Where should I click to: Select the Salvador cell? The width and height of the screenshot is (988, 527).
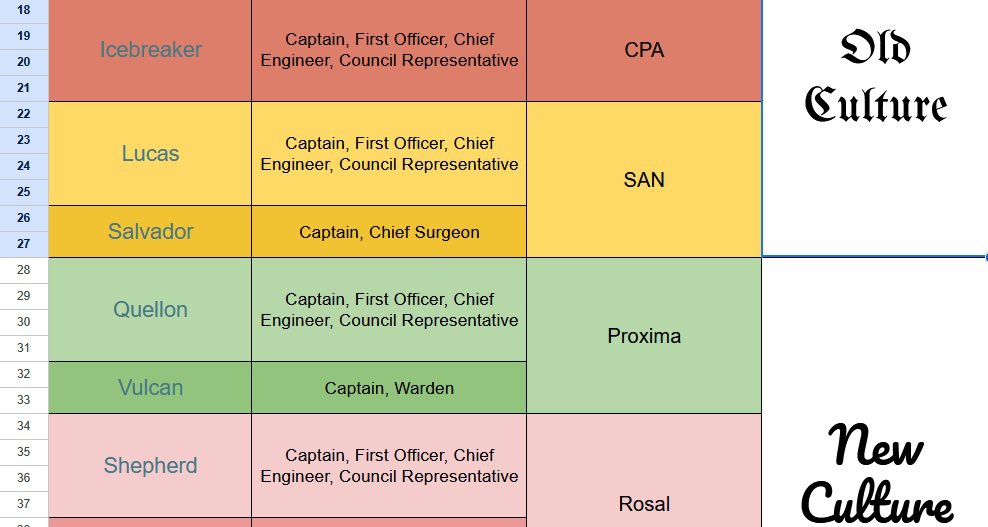pos(150,232)
